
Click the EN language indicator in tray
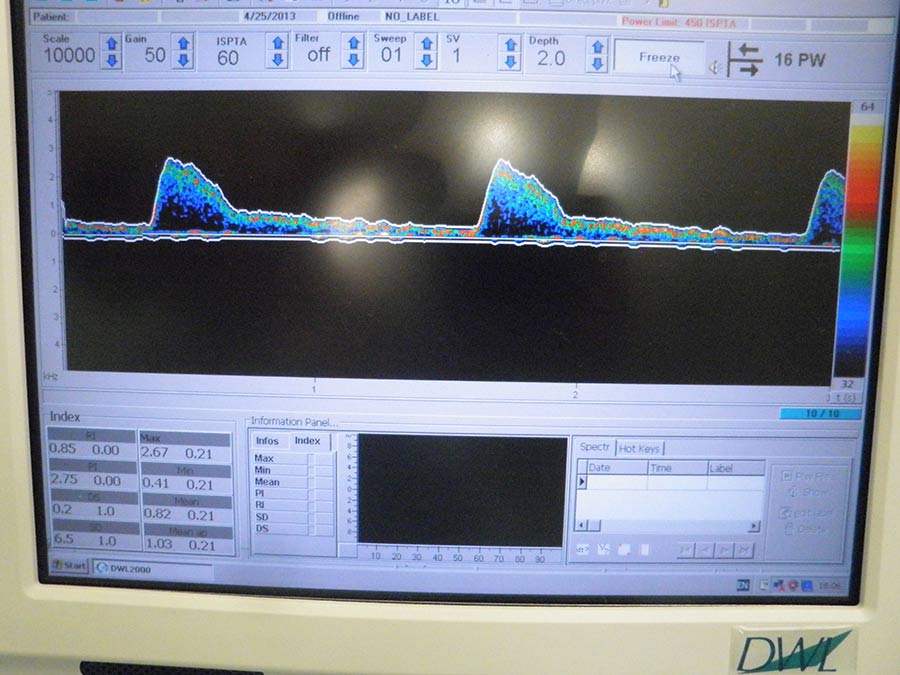(x=743, y=585)
